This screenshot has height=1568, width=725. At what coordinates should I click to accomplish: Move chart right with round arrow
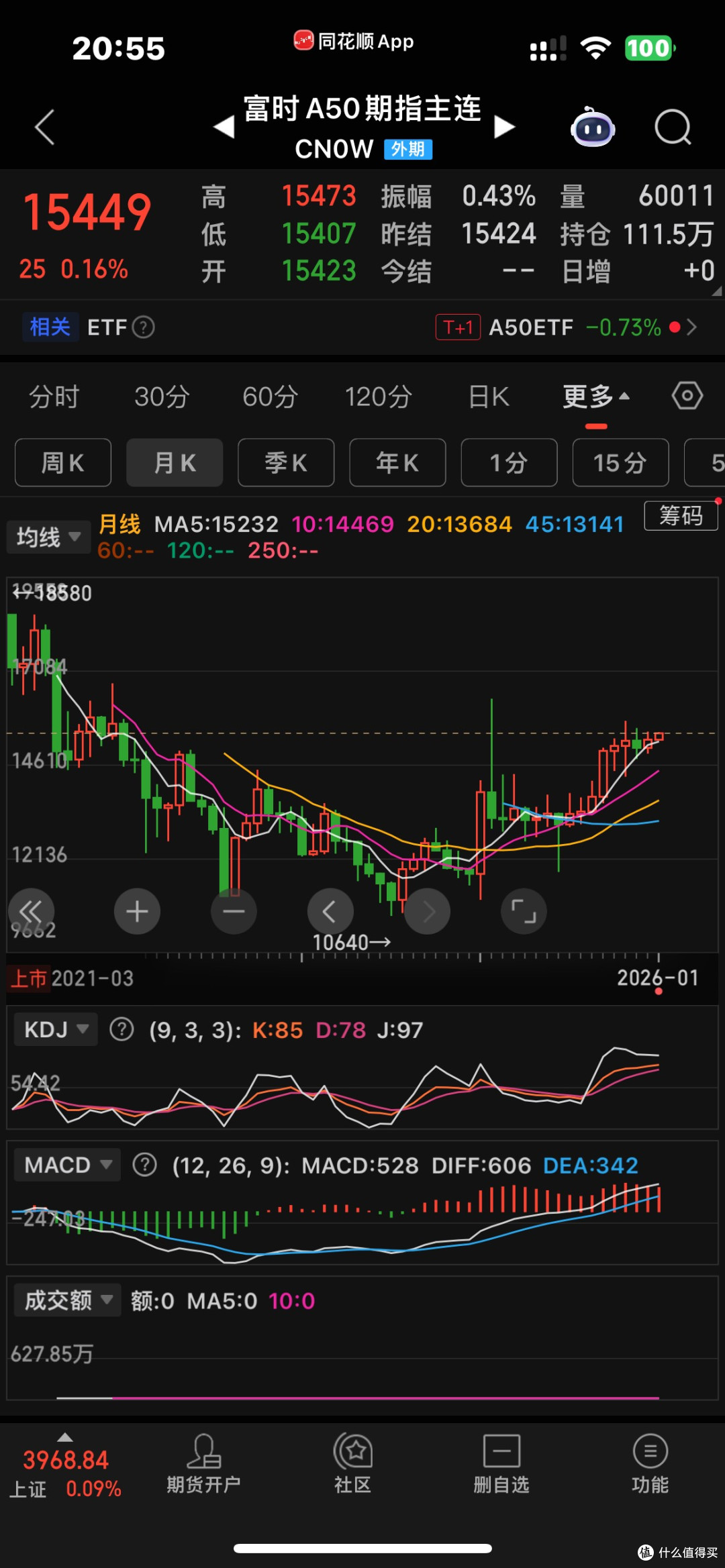(427, 911)
